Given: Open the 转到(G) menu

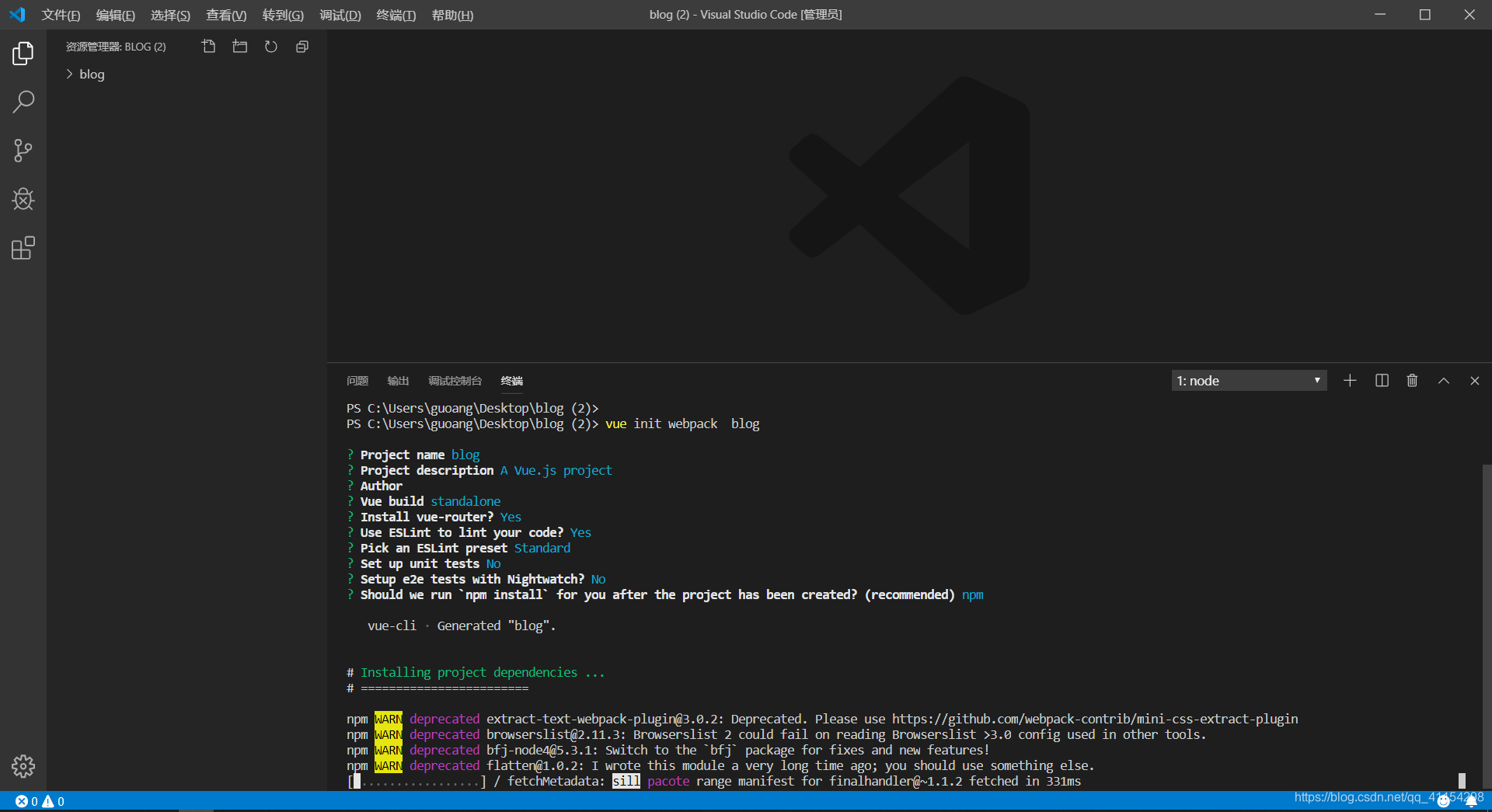Looking at the screenshot, I should pos(283,15).
